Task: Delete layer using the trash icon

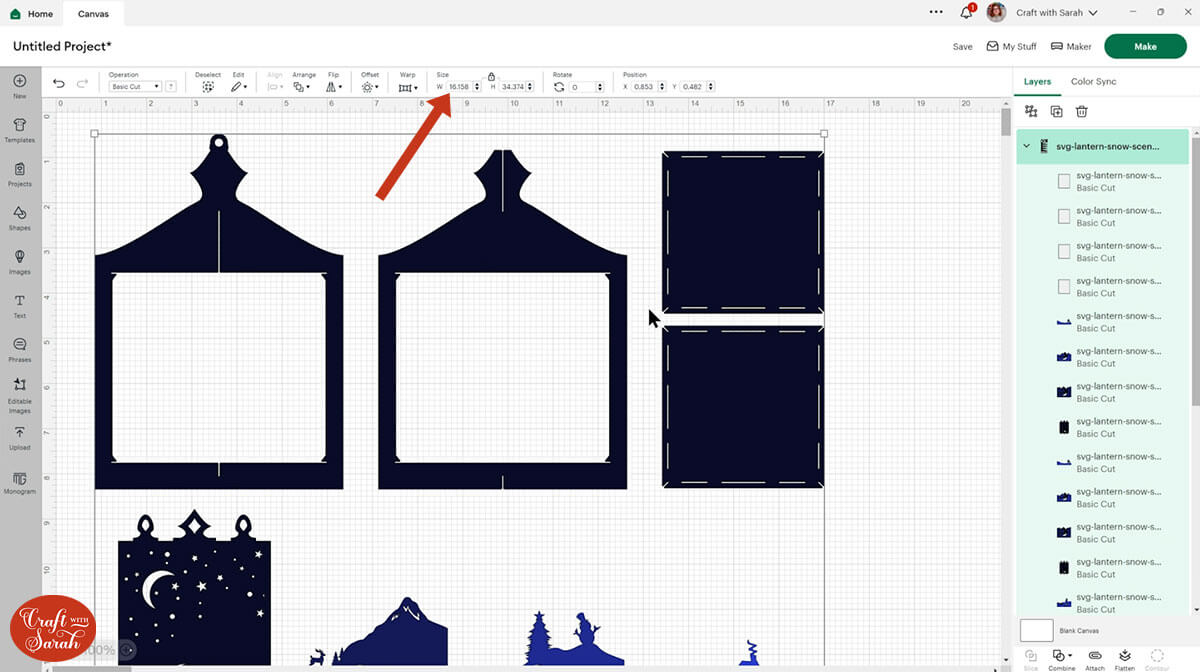Action: (1081, 112)
